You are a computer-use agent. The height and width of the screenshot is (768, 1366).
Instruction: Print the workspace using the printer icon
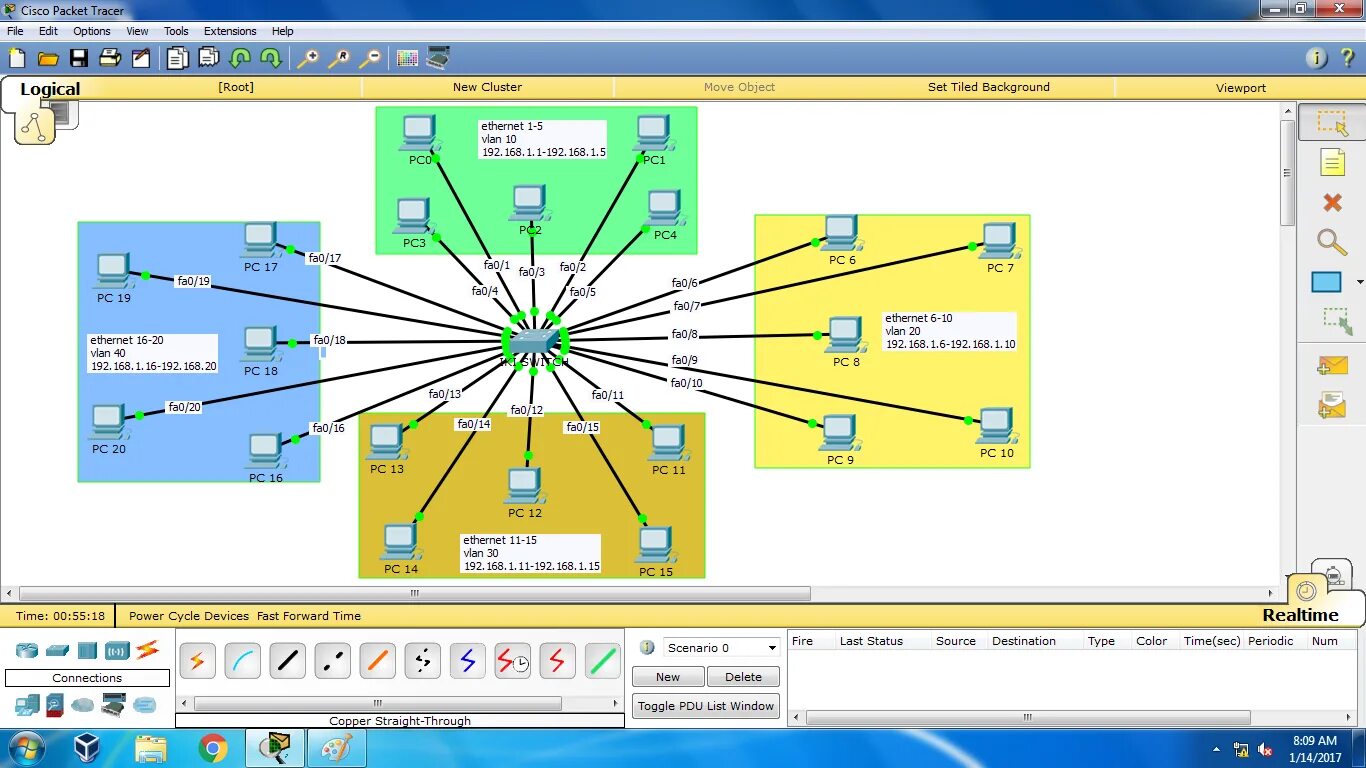110,58
